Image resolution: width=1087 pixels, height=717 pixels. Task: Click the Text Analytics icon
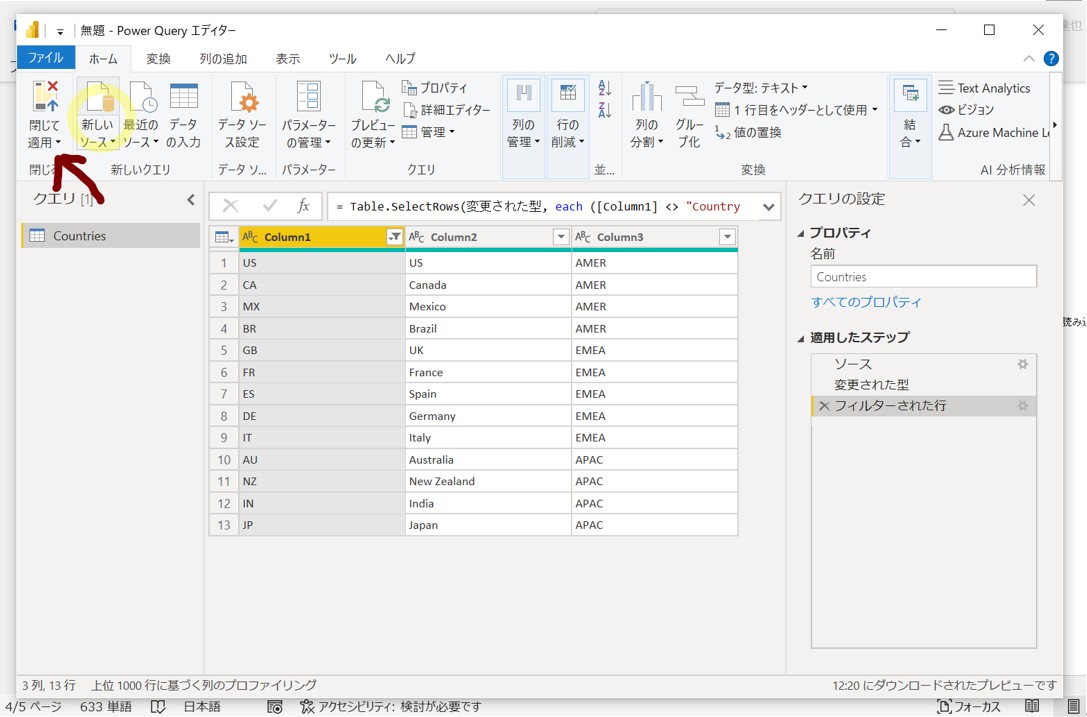click(x=946, y=87)
